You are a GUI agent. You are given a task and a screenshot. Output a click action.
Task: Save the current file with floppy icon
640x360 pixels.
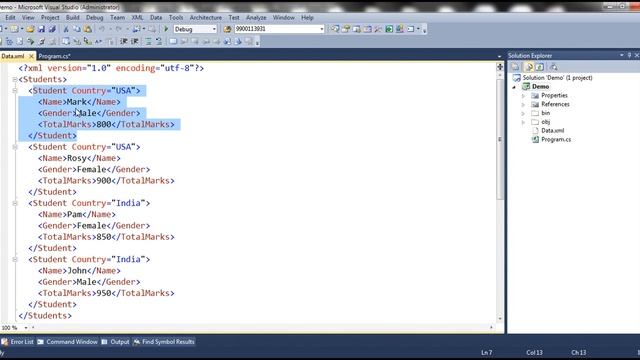point(41,29)
